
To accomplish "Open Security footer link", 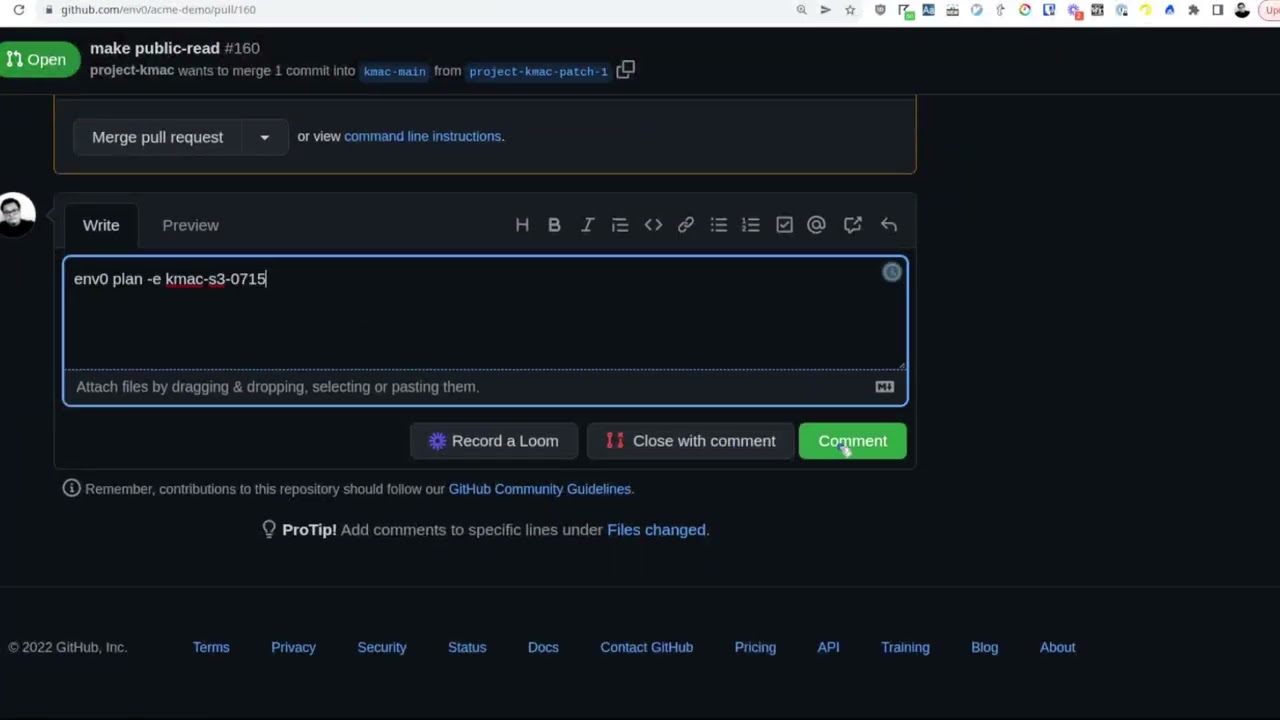I will pyautogui.click(x=382, y=647).
